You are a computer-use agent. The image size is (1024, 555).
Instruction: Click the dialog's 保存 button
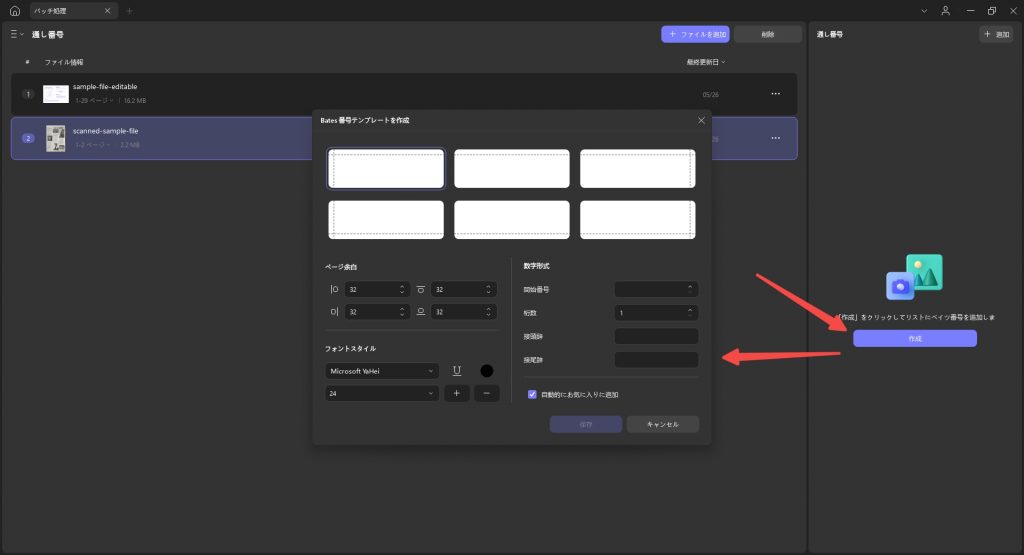586,424
